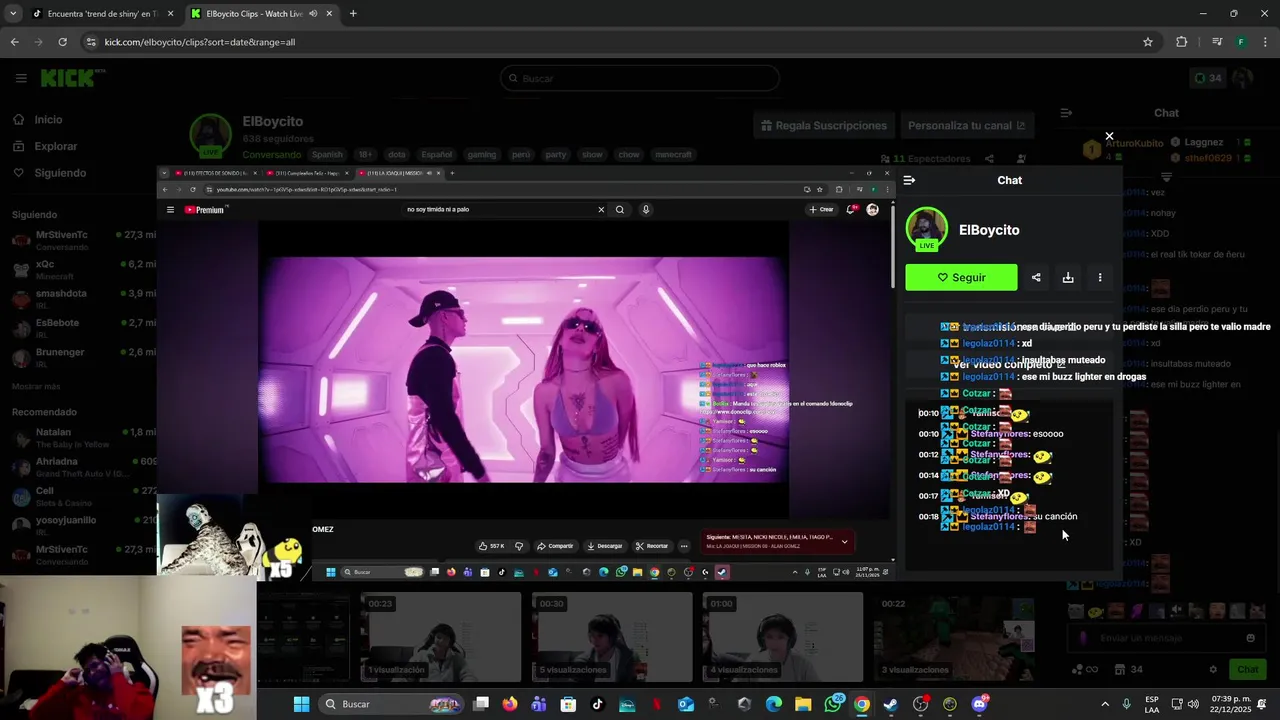Click the Kick Buscar search field

(640, 78)
